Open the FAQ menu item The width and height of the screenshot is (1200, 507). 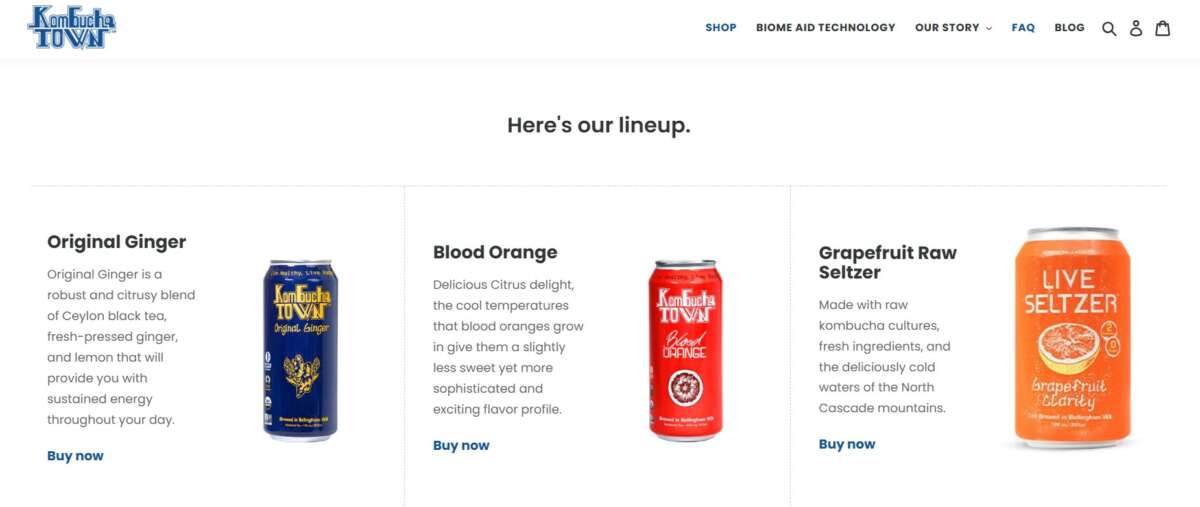1023,28
